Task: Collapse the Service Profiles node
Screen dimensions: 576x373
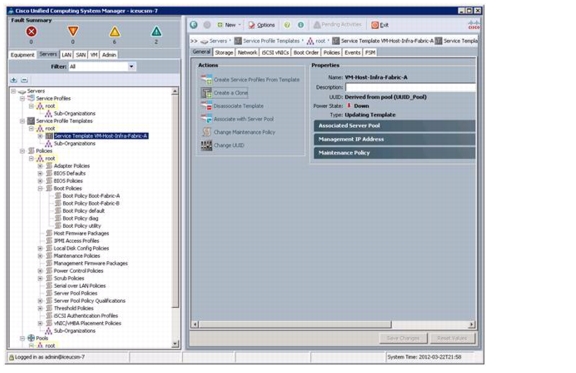Action: [22, 98]
